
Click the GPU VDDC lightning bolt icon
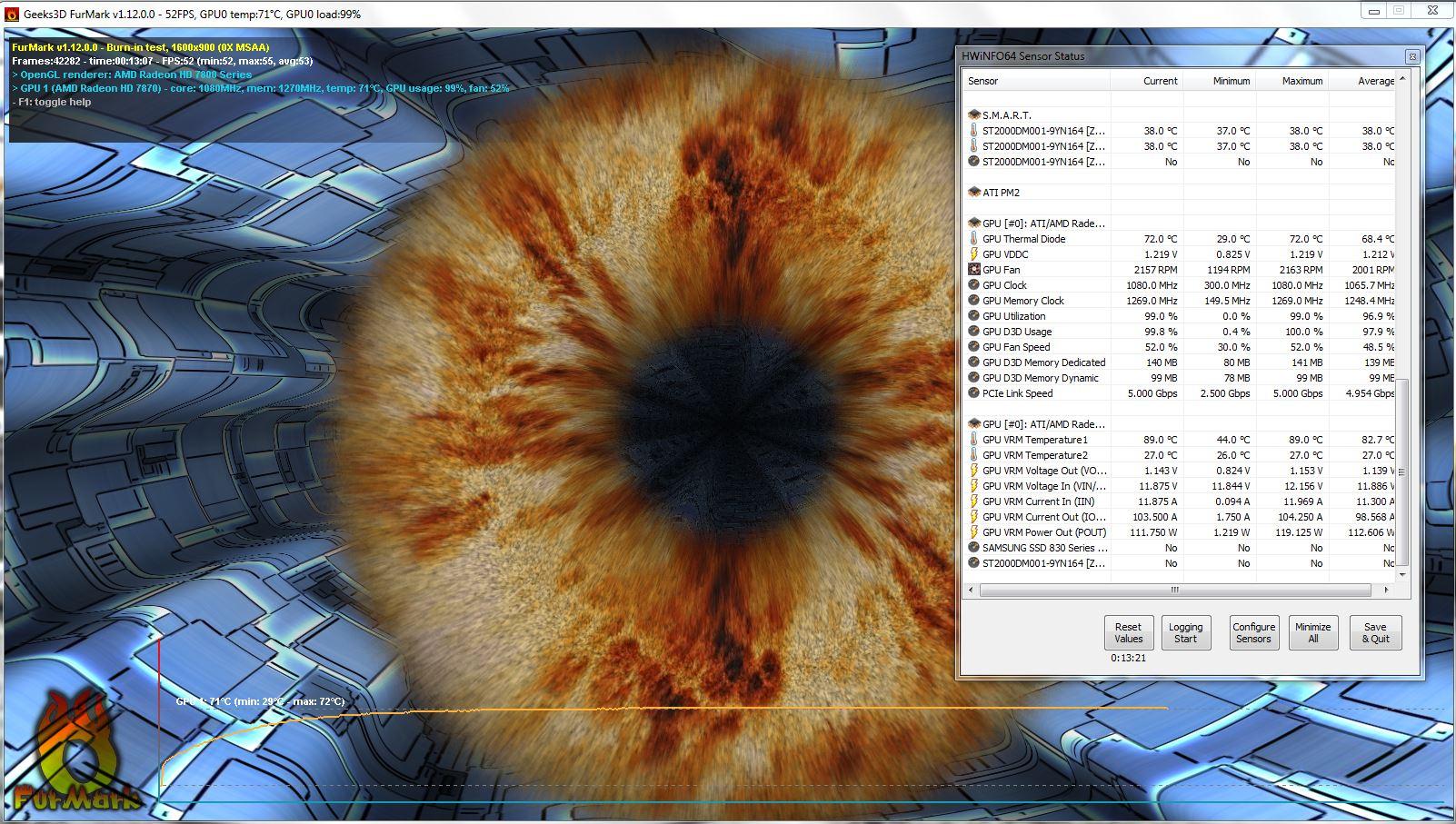click(974, 254)
